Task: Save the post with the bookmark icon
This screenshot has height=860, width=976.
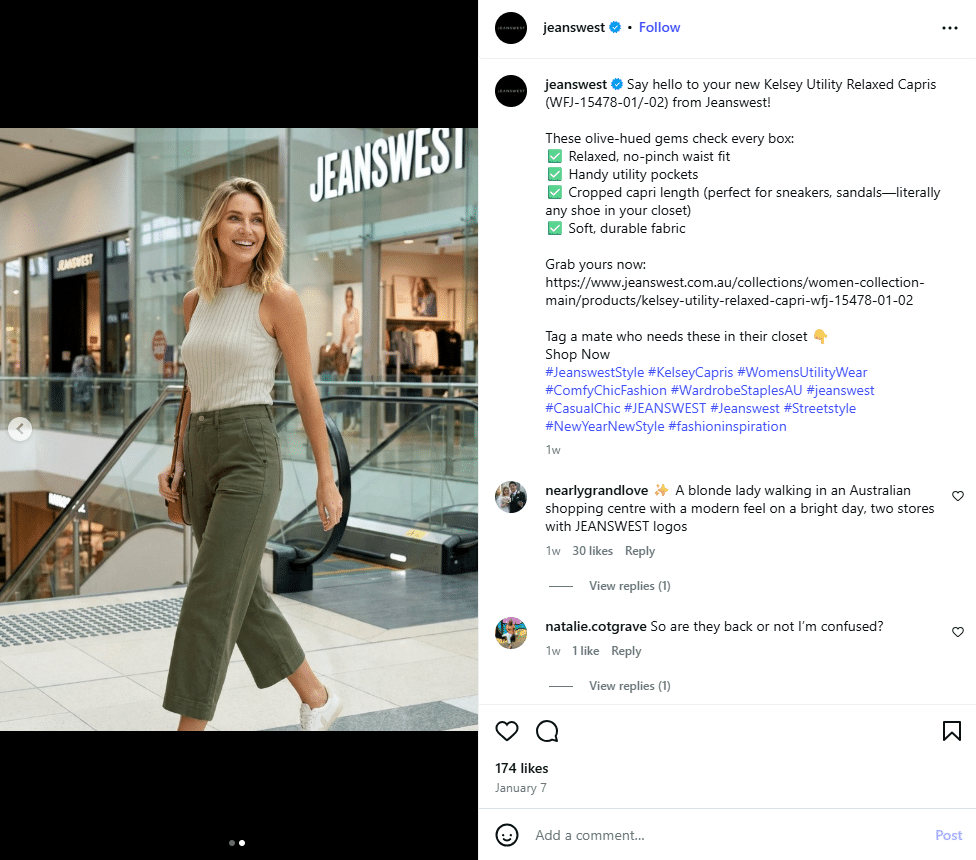Action: tap(951, 731)
